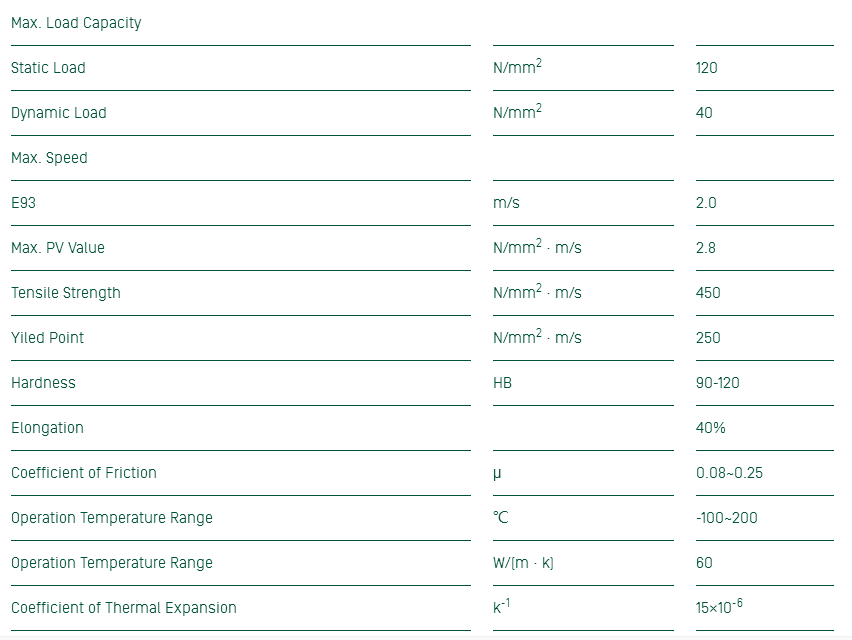Select the Coefficient of Friction label

[84, 473]
